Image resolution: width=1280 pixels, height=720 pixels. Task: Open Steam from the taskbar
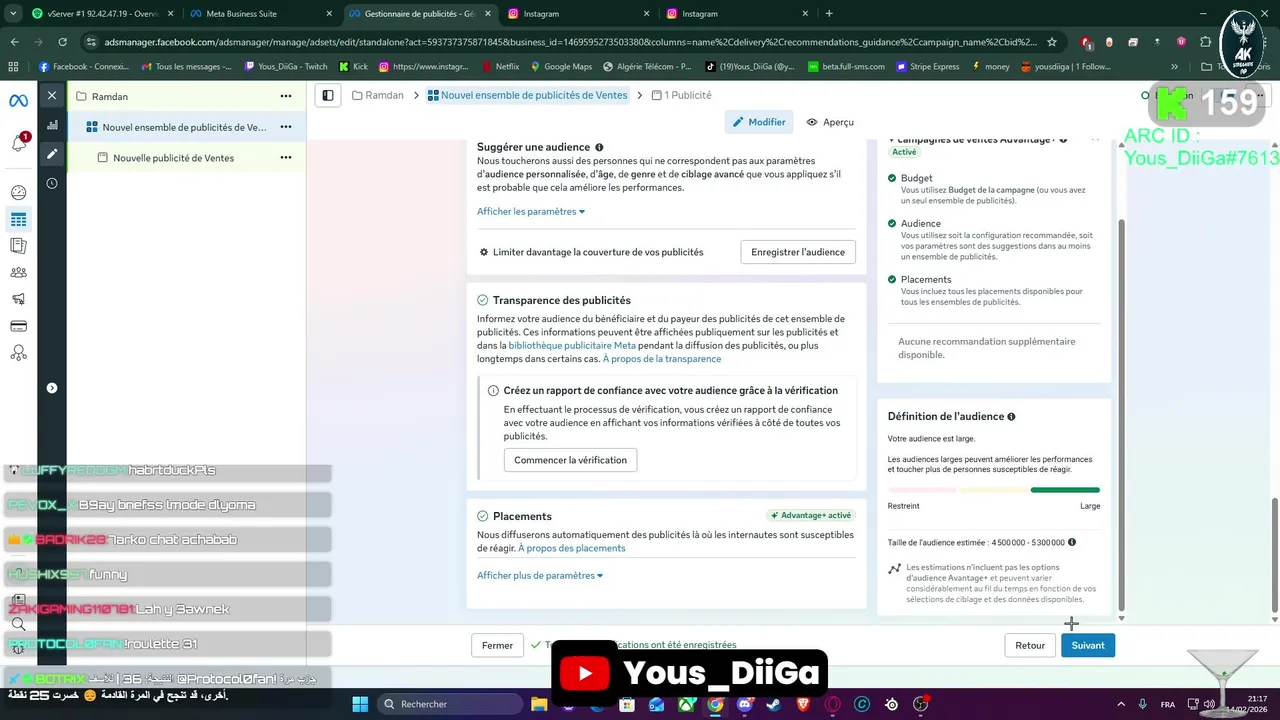pyautogui.click(x=774, y=704)
